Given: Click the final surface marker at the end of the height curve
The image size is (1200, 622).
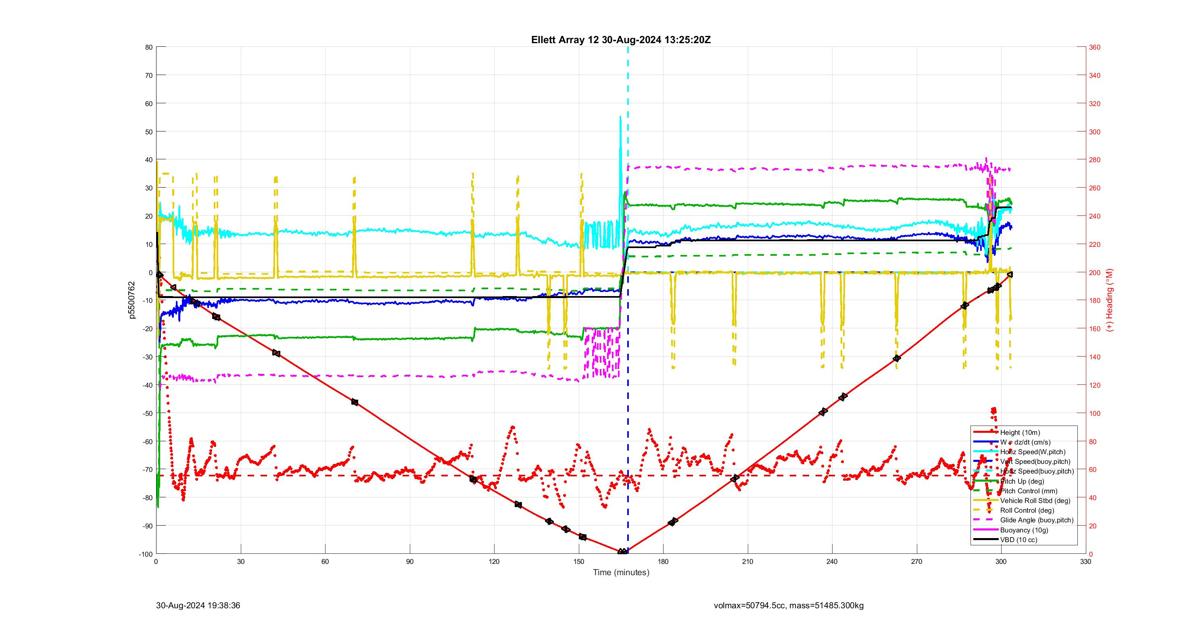Looking at the screenshot, I should point(1010,274).
